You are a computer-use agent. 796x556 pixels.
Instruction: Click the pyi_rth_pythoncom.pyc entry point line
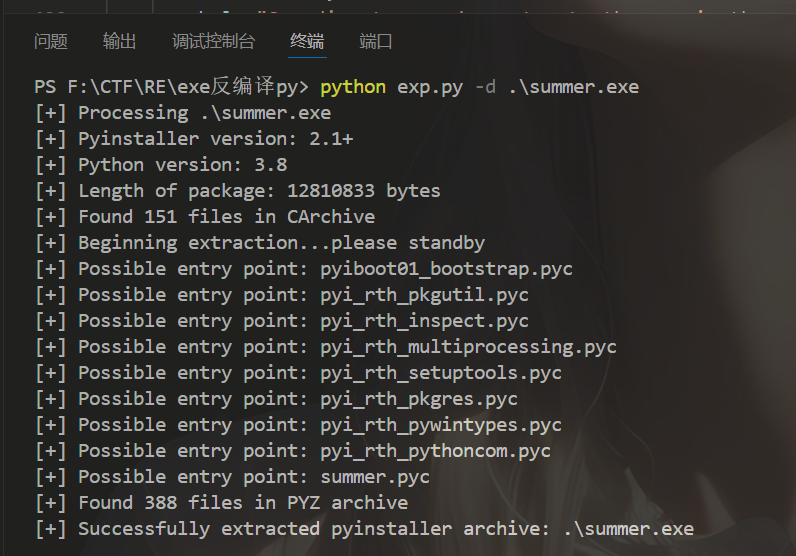[292, 451]
